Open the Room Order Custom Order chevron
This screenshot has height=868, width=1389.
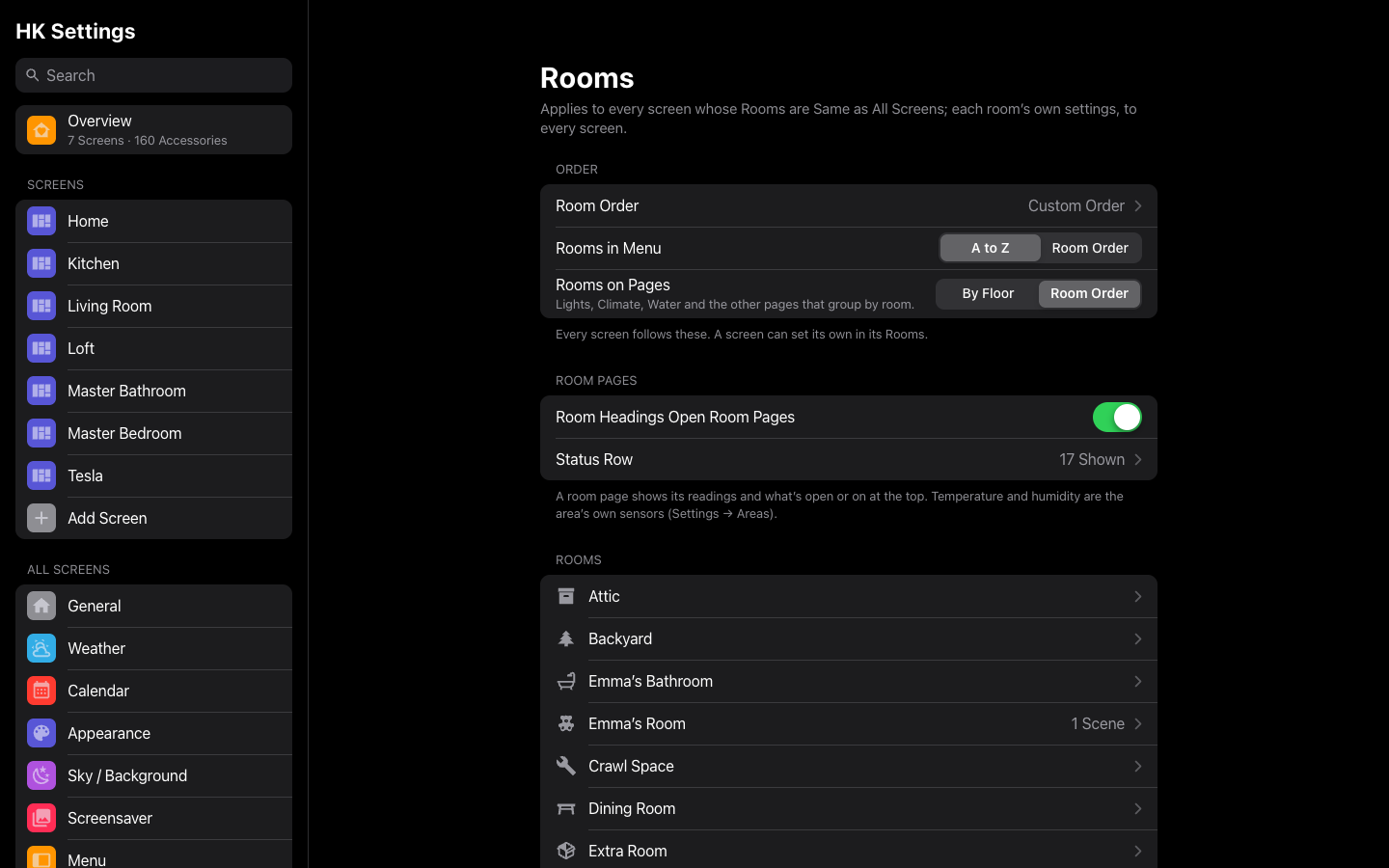1138,205
